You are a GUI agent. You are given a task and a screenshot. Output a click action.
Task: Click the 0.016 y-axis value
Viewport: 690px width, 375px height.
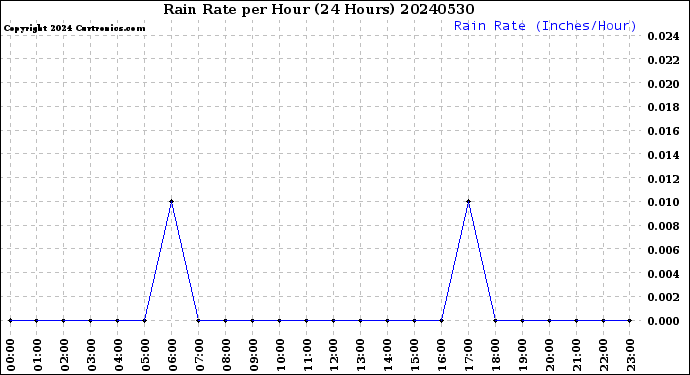click(663, 131)
